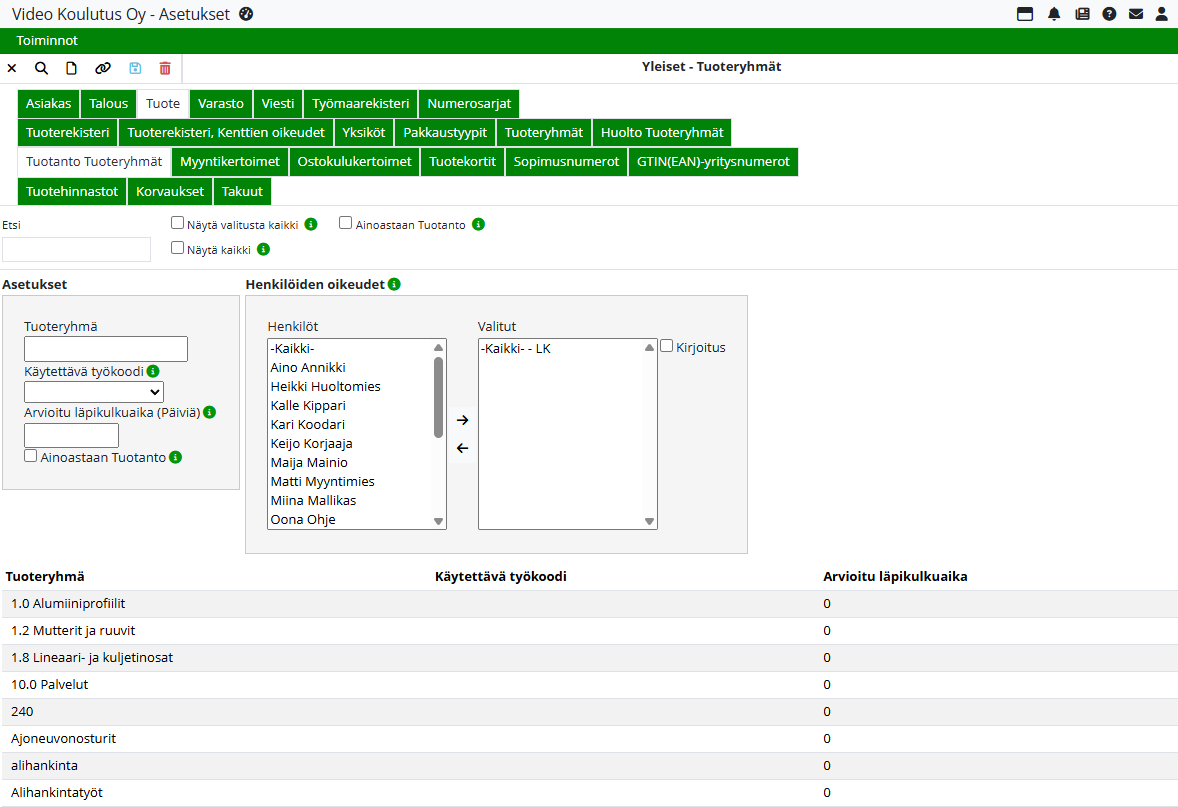Click the magnifier search icon in toolbar
The image size is (1178, 807).
[x=41, y=68]
